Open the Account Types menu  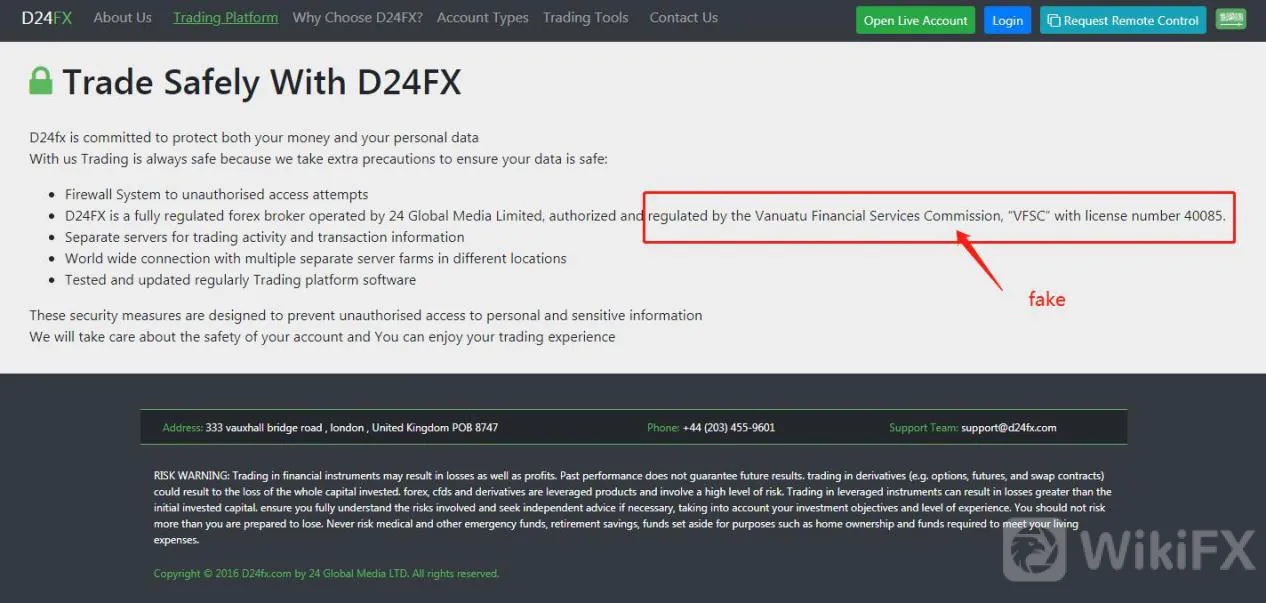click(x=483, y=18)
